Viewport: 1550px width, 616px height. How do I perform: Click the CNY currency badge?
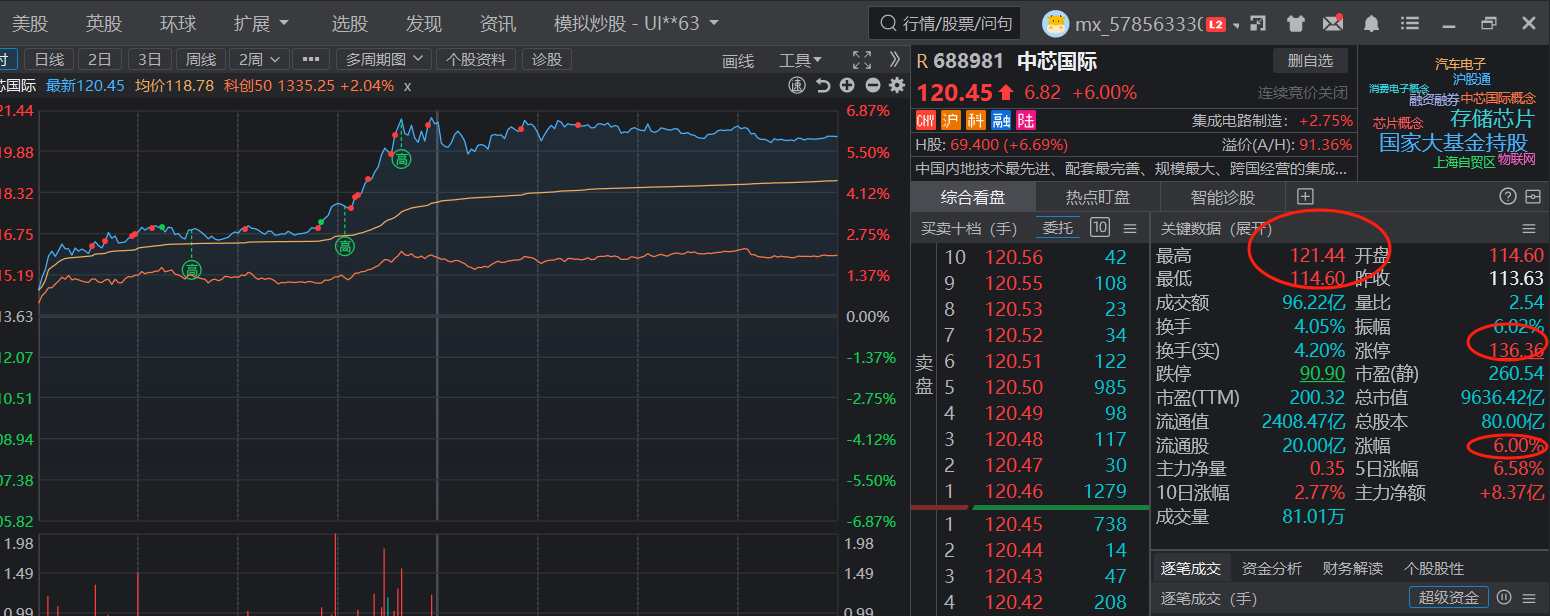pyautogui.click(x=926, y=120)
